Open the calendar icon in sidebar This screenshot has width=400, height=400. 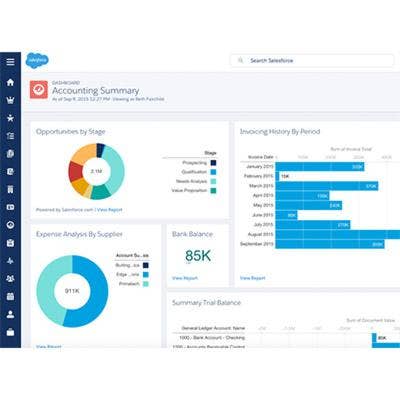coord(10,296)
